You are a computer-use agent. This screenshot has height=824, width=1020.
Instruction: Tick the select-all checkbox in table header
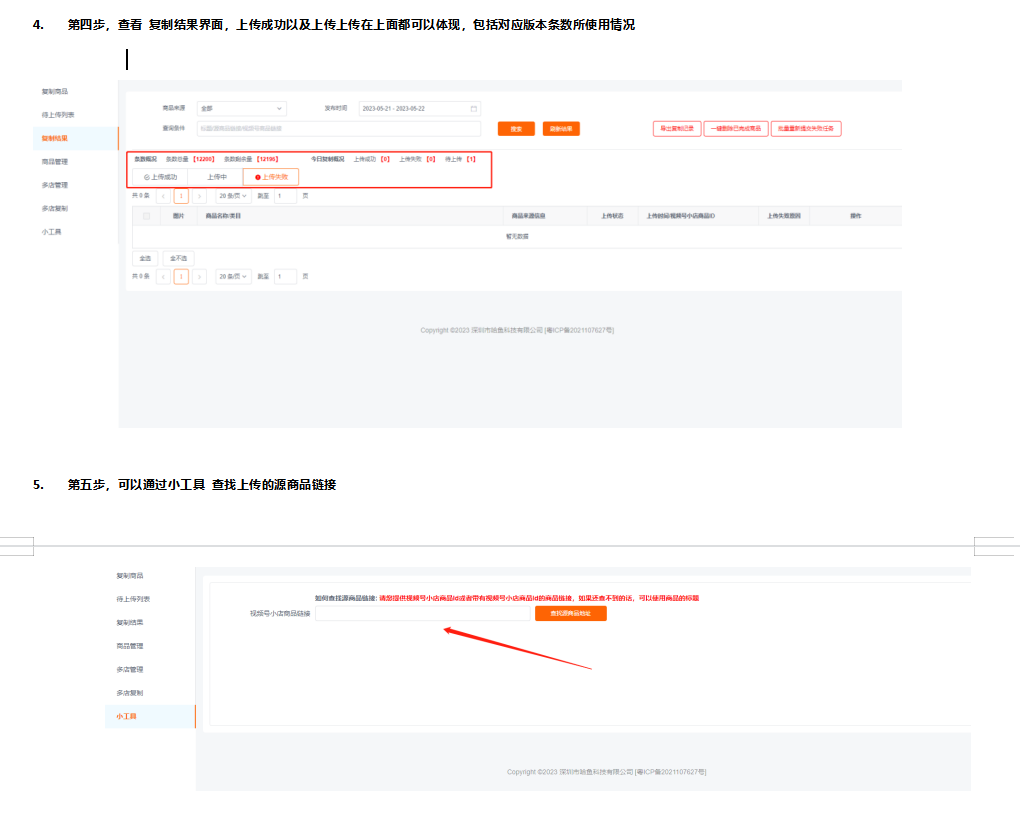147,216
